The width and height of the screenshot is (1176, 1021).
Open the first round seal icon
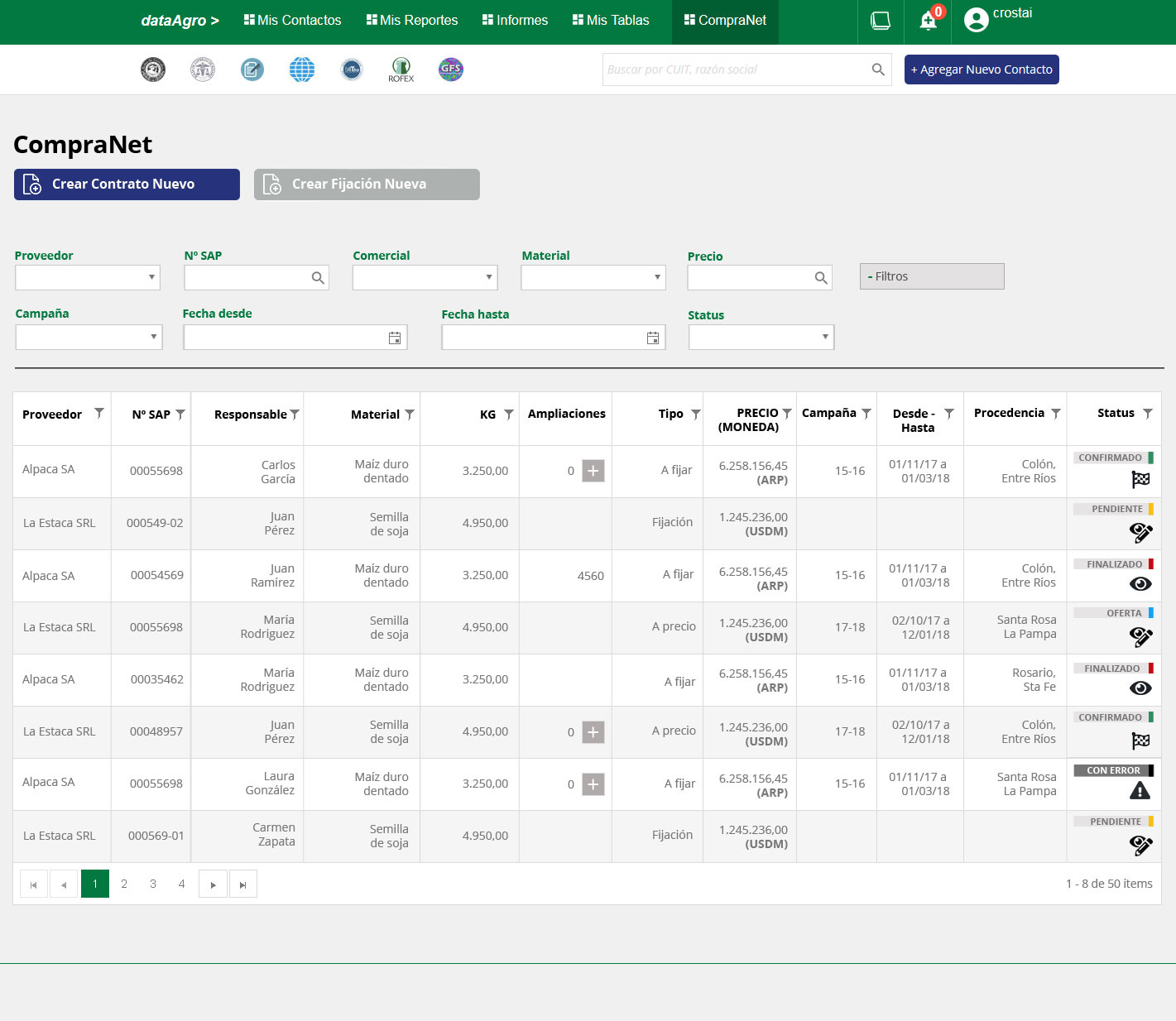153,70
